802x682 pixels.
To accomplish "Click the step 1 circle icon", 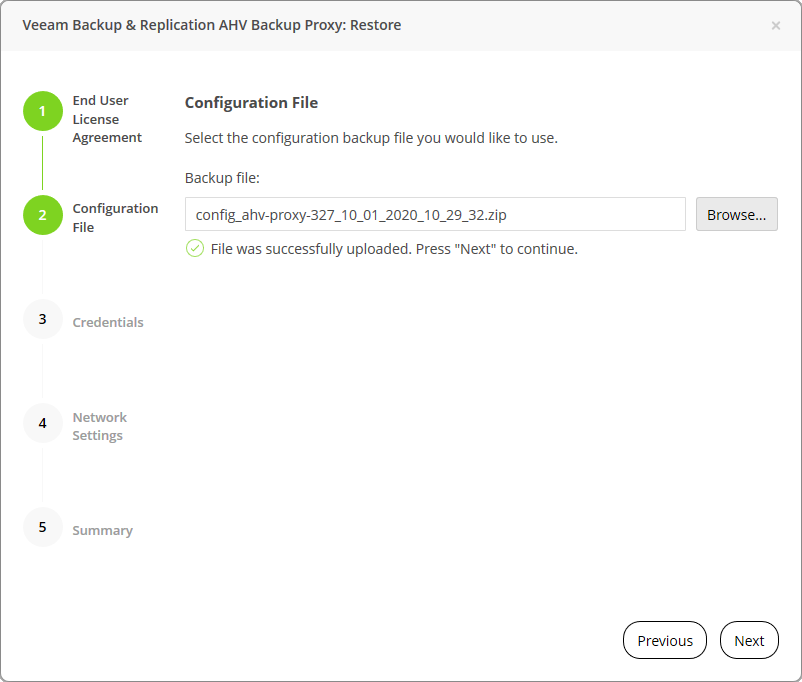I will tap(42, 111).
